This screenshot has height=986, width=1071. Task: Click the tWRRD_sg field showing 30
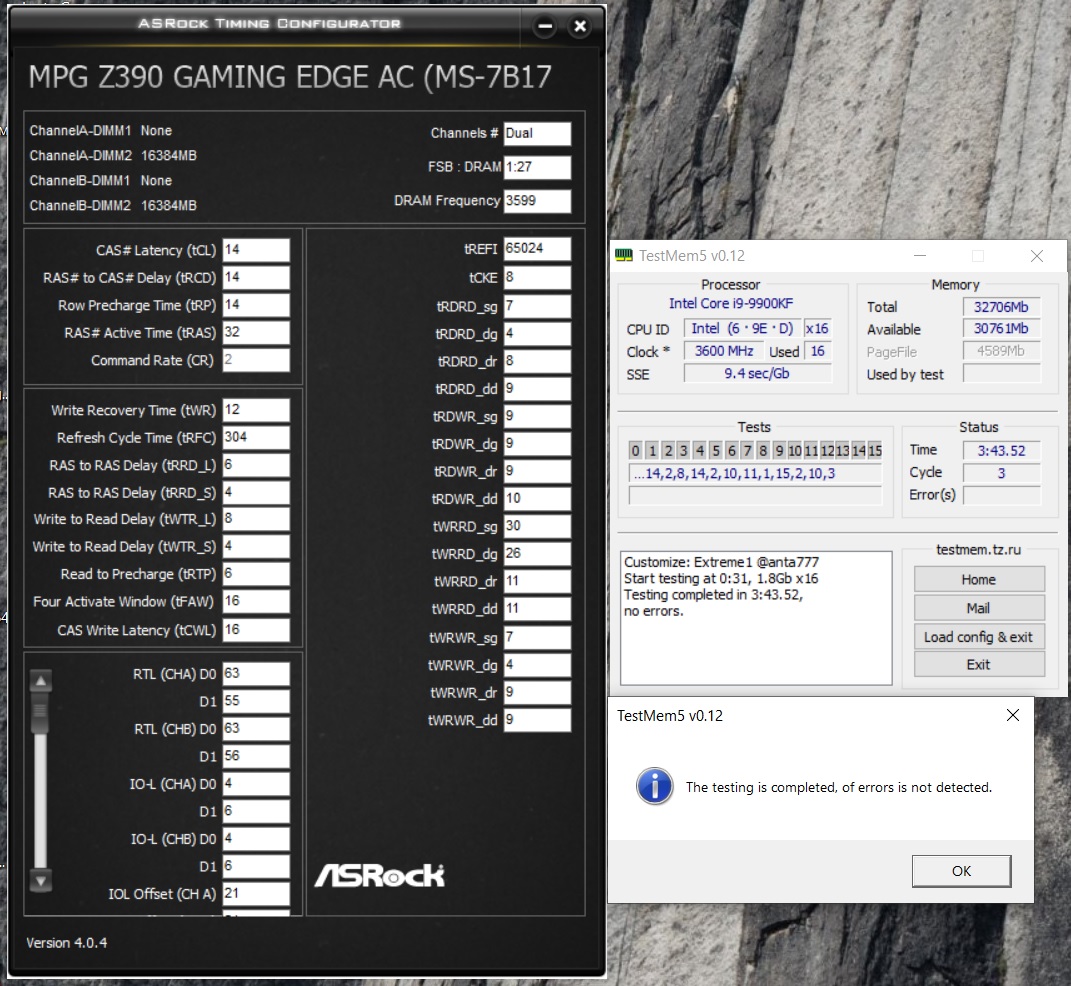[538, 526]
